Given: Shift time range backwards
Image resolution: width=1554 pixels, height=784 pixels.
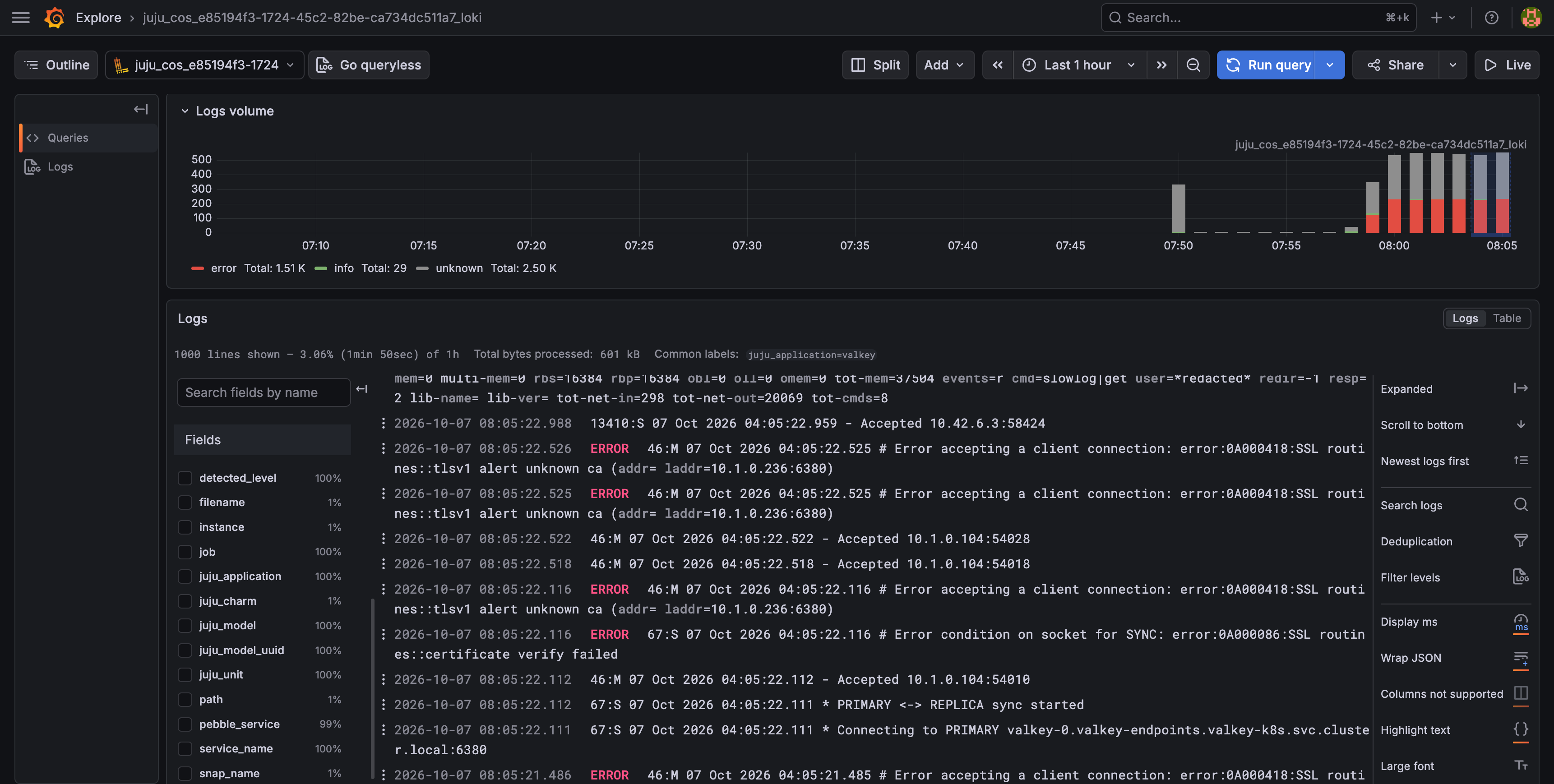Looking at the screenshot, I should pyautogui.click(x=998, y=65).
